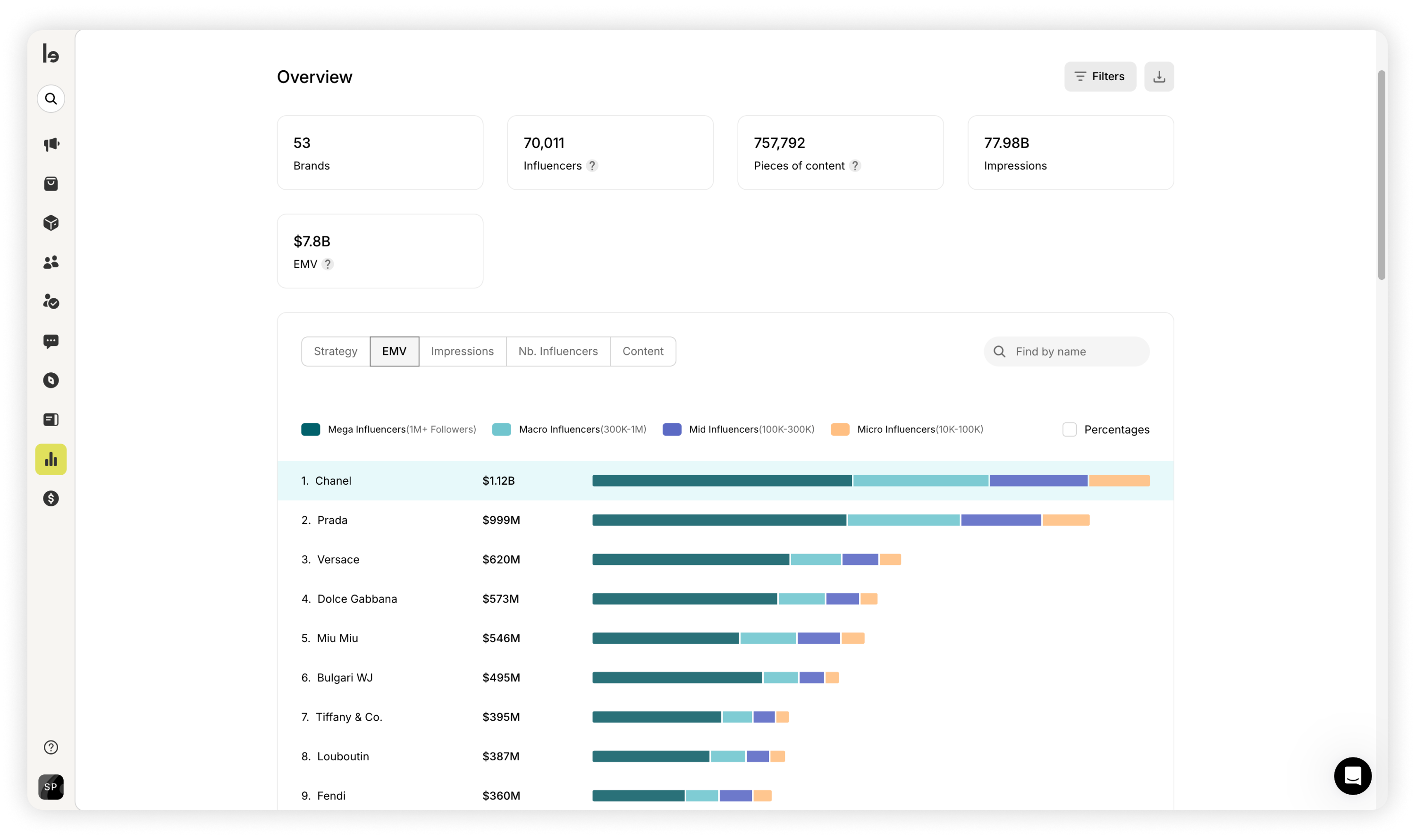Switch to the Impressions tab
Viewport: 1416px width, 840px height.
[462, 352]
